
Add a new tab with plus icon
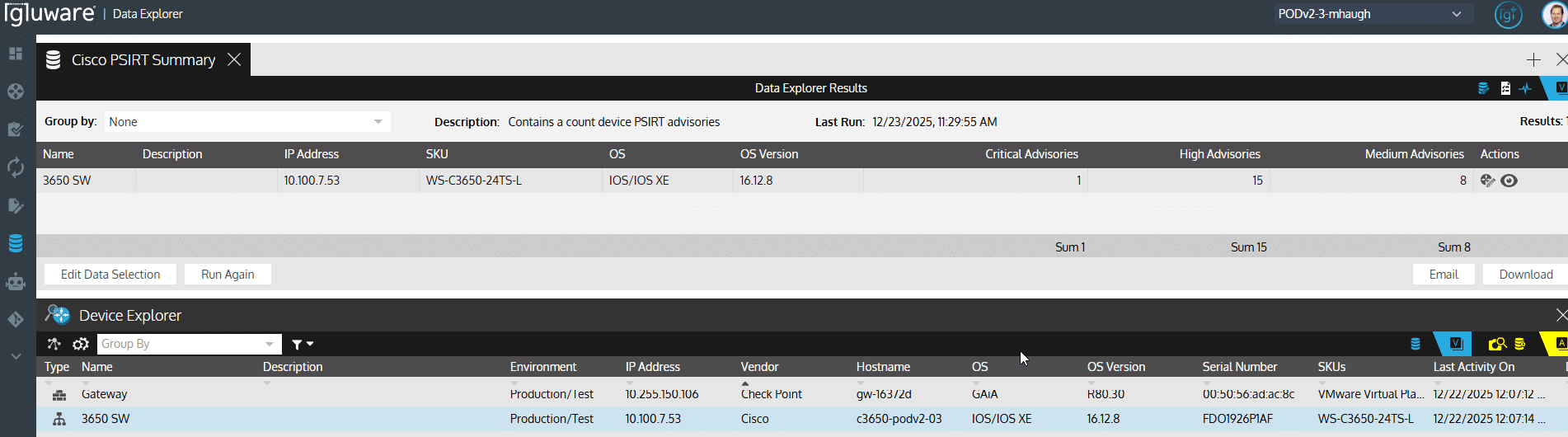[1533, 60]
